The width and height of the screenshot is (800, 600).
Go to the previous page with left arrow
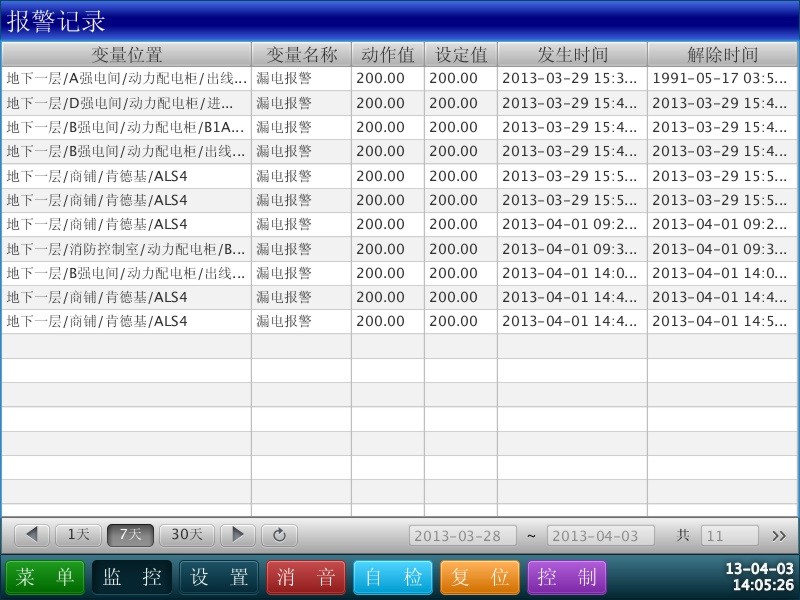tap(32, 535)
